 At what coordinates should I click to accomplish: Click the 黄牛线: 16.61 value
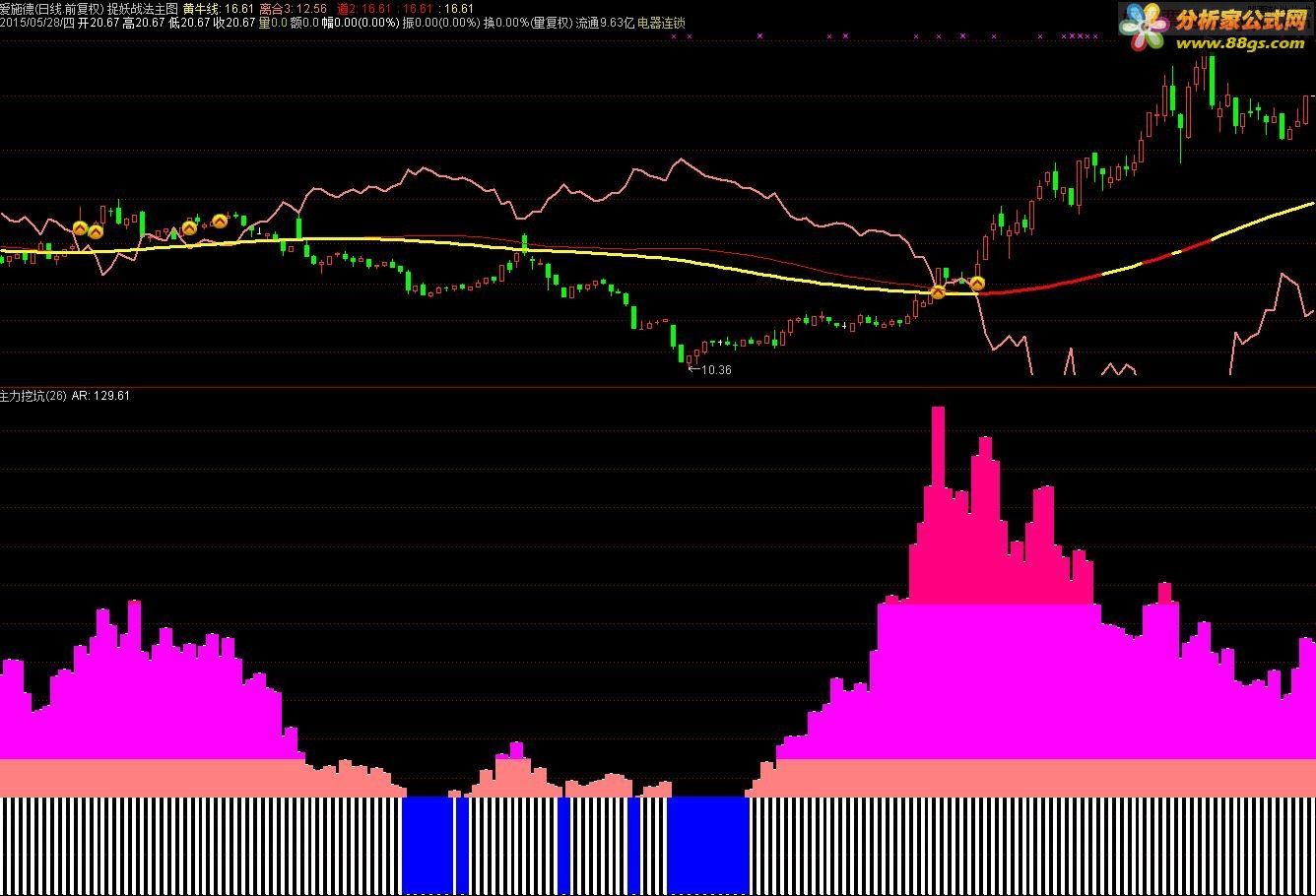coord(219,9)
